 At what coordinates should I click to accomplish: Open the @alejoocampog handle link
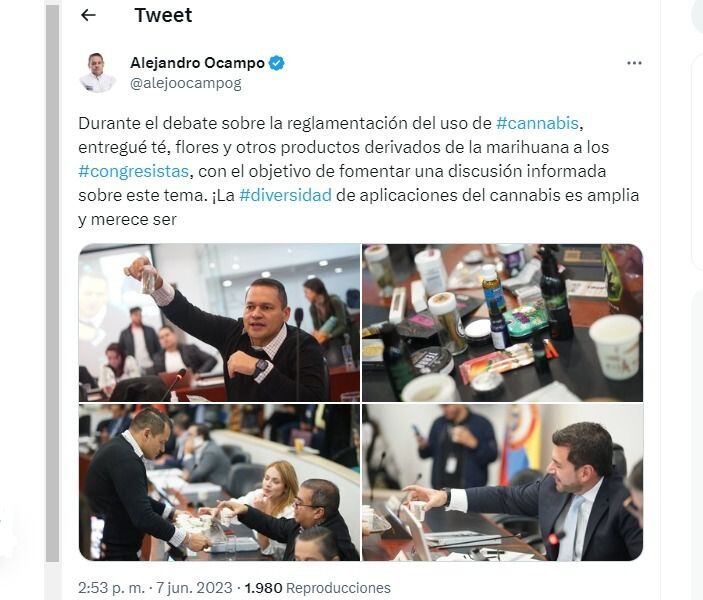click(186, 83)
